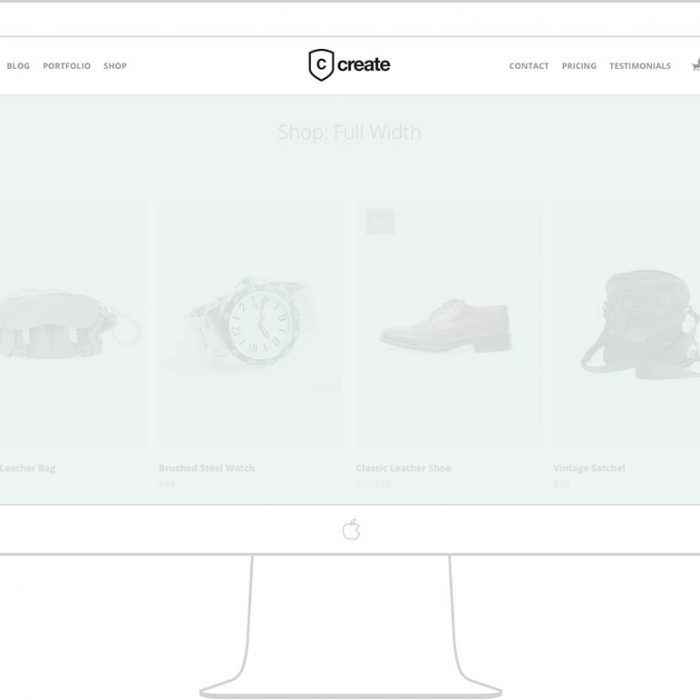Image resolution: width=700 pixels, height=700 pixels.
Task: Open the Brushed Steel Watch image
Action: tap(250, 322)
